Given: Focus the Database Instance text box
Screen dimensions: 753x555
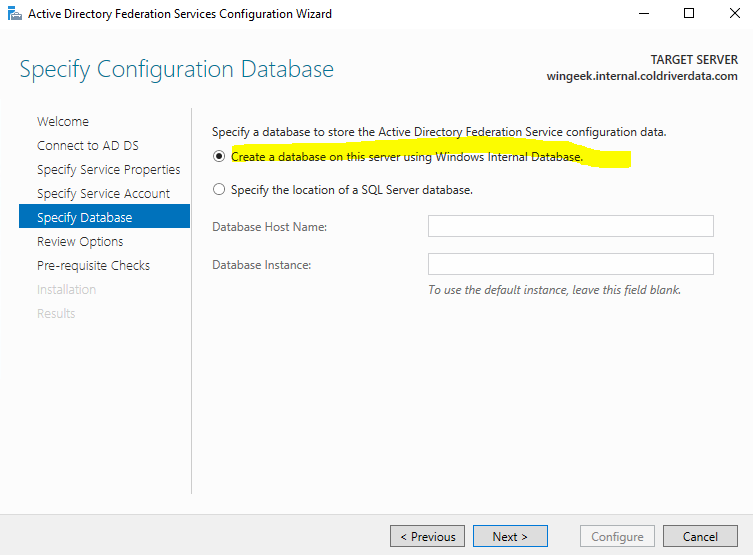Looking at the screenshot, I should [x=570, y=264].
